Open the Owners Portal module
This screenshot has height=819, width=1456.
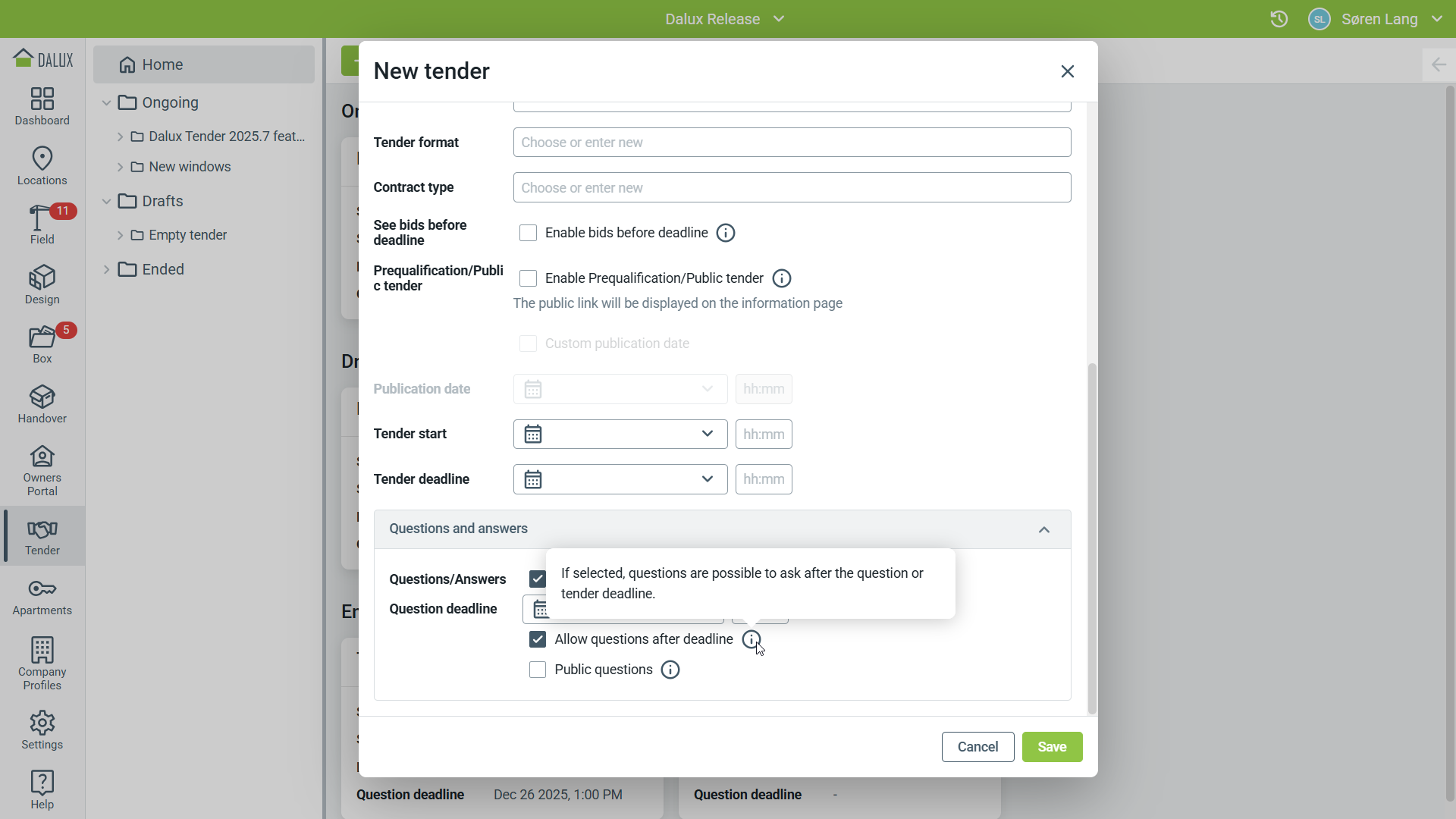(x=42, y=470)
